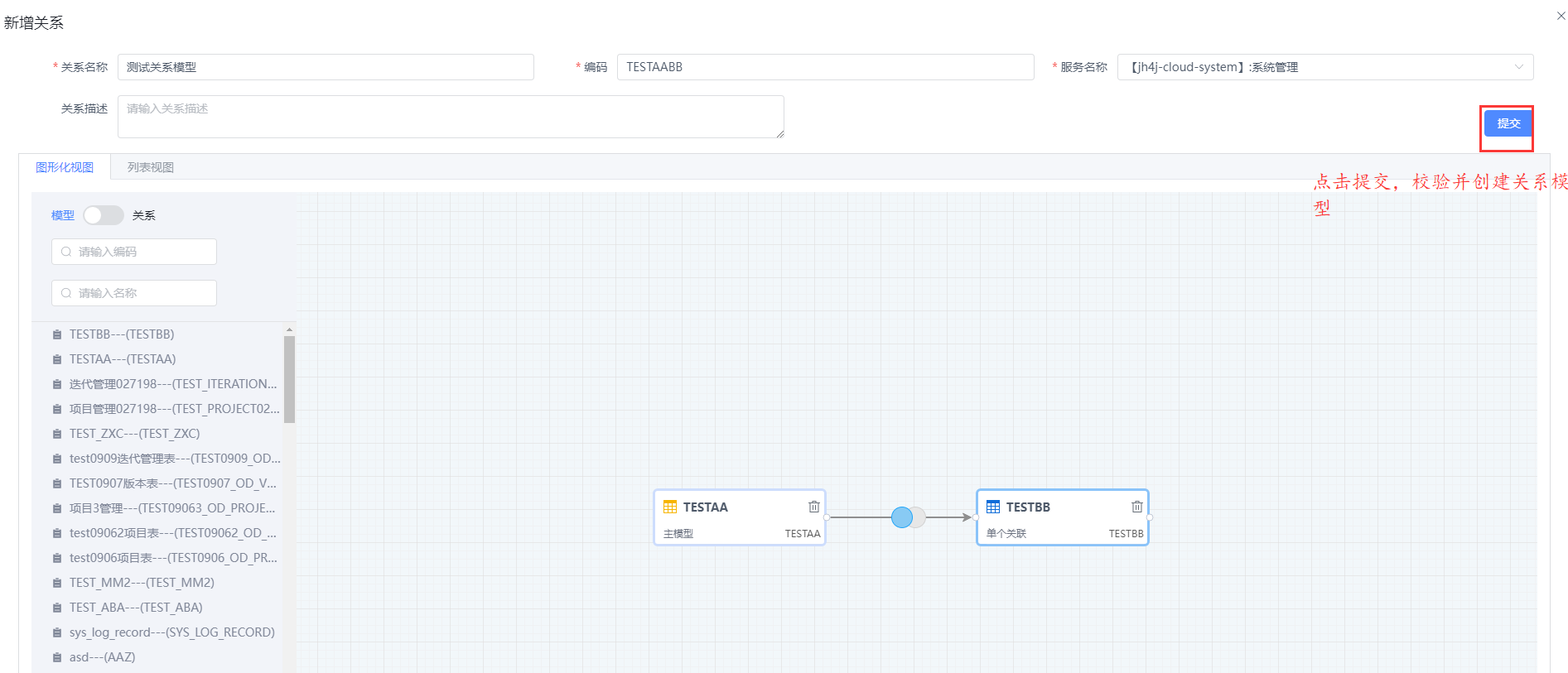This screenshot has width=1568, height=673.
Task: Toggle the 模型/关系 switch
Action: pos(104,215)
